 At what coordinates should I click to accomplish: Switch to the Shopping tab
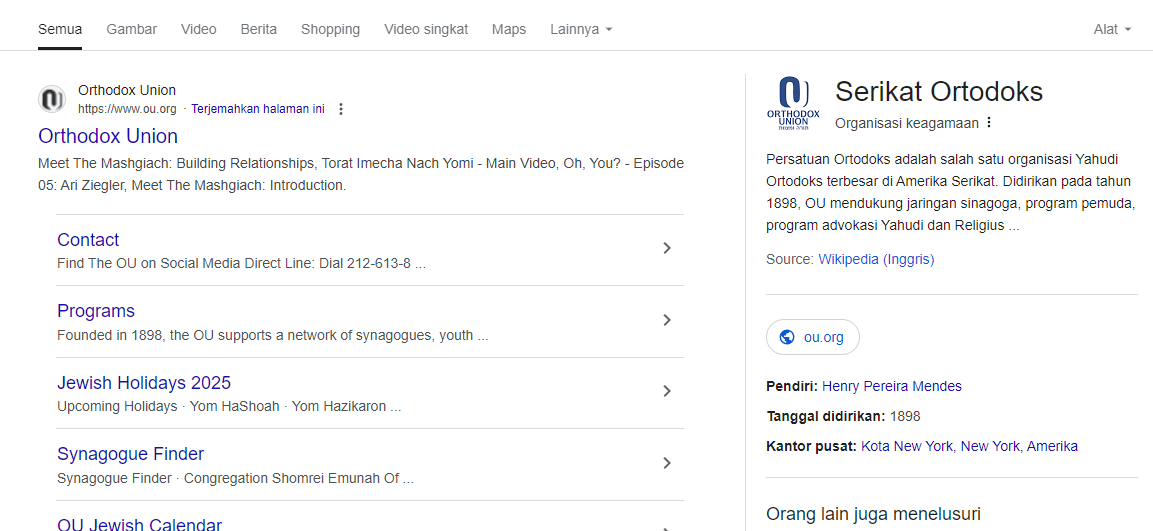[330, 29]
